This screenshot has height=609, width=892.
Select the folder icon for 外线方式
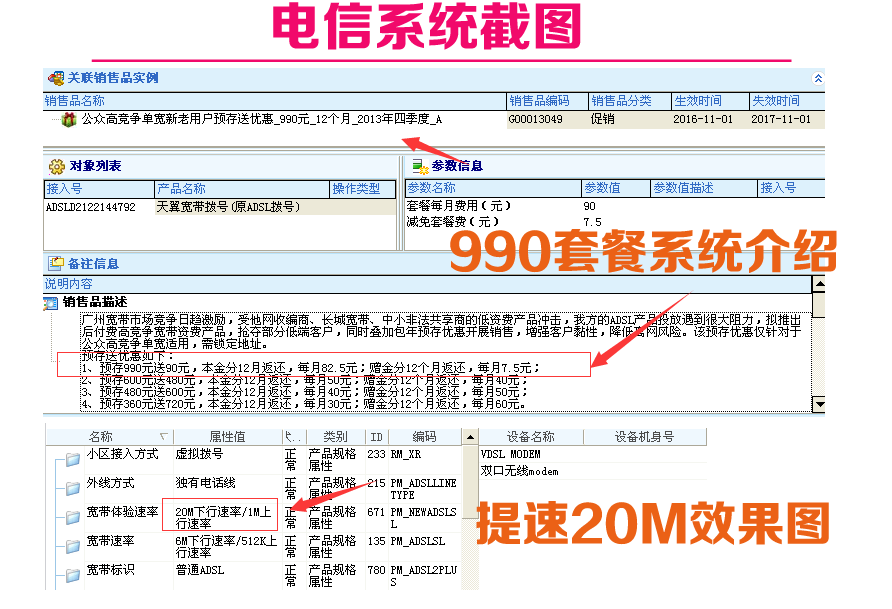[72, 488]
